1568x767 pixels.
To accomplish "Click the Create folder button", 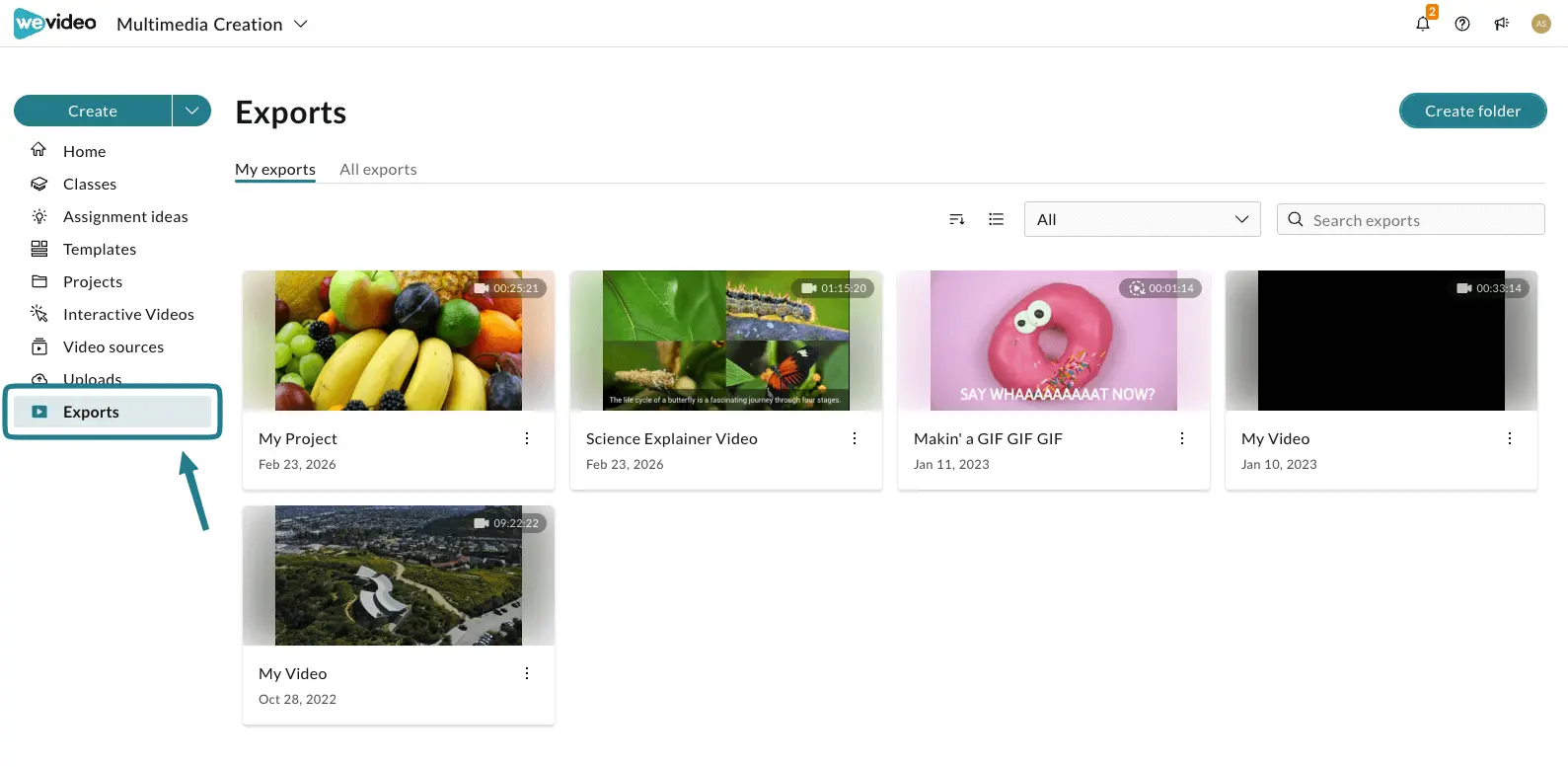I will (x=1472, y=111).
